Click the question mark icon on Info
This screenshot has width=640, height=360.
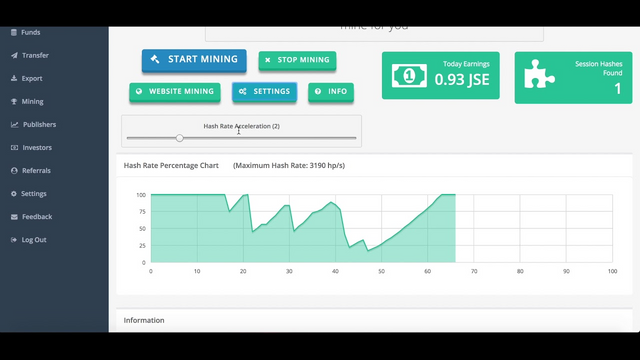[x=318, y=91]
